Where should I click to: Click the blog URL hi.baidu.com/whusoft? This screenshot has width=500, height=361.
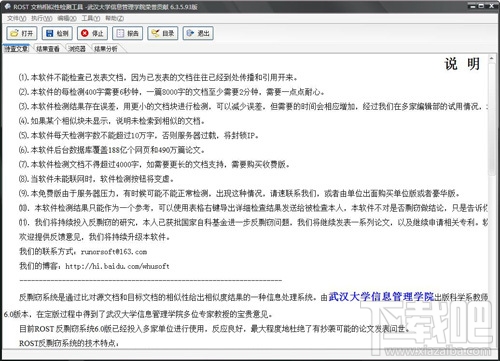point(117,266)
